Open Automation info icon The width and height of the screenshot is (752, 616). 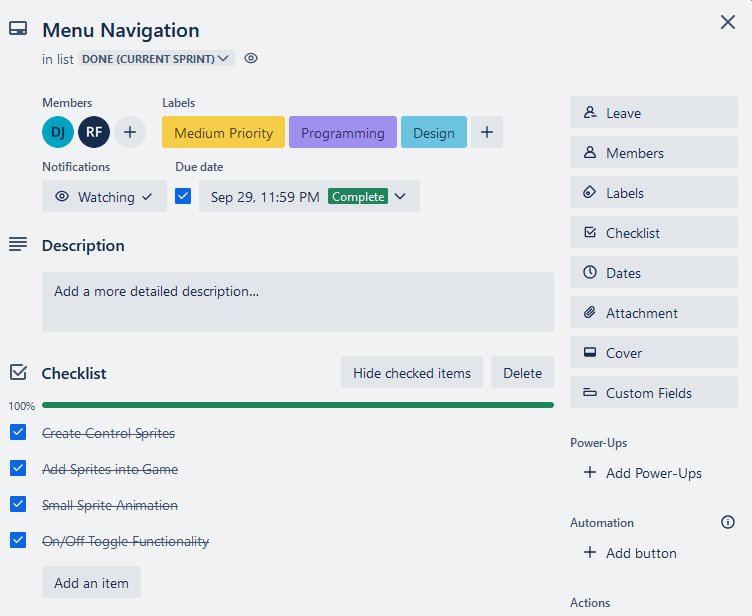click(727, 522)
